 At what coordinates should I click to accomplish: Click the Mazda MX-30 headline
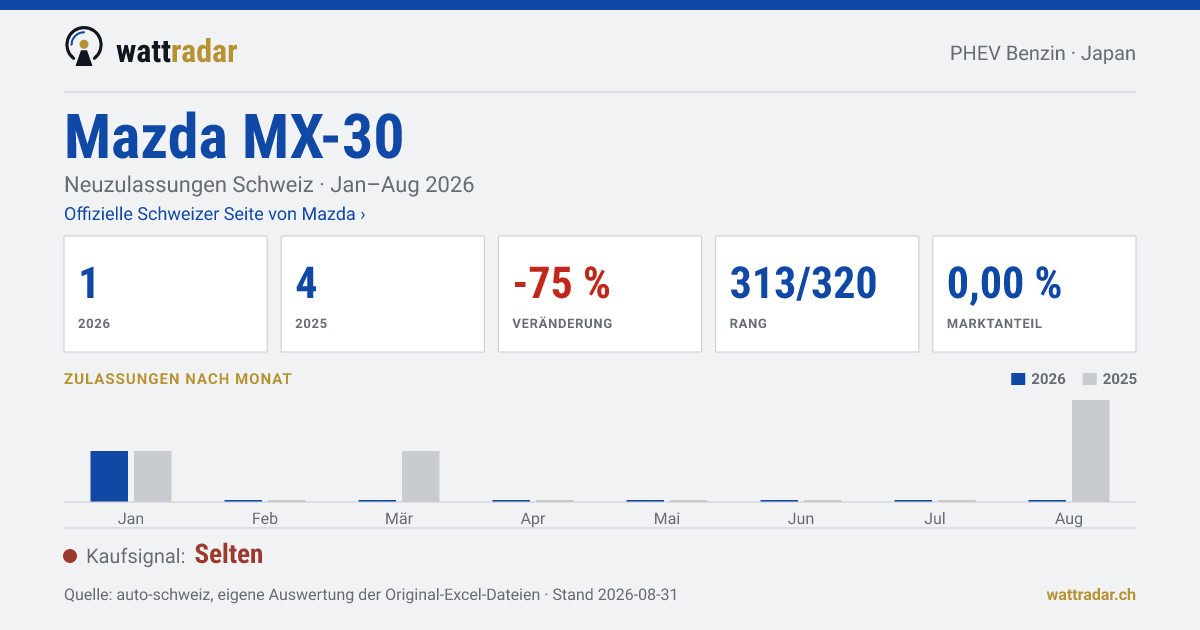tap(234, 136)
